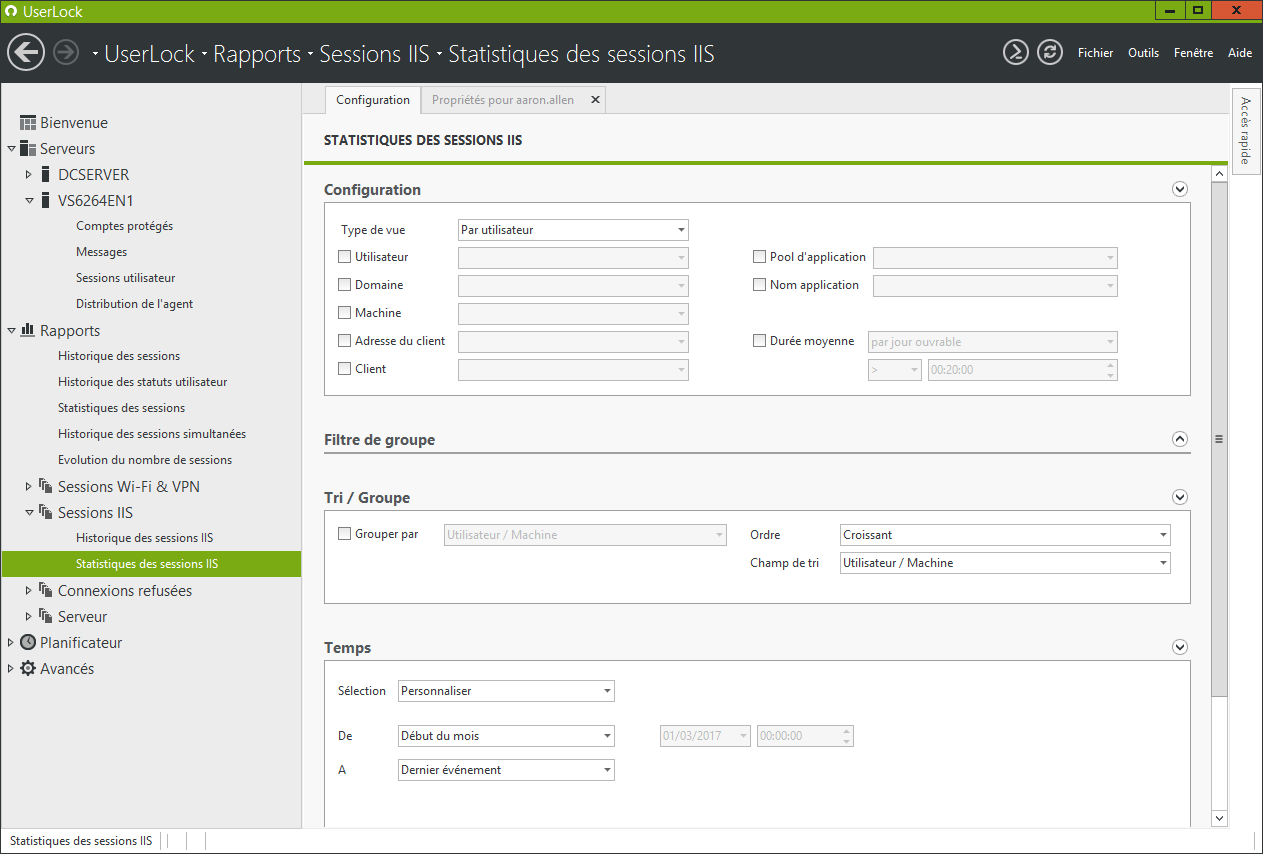
Task: Open Distribution de l'agent item
Action: (x=135, y=304)
